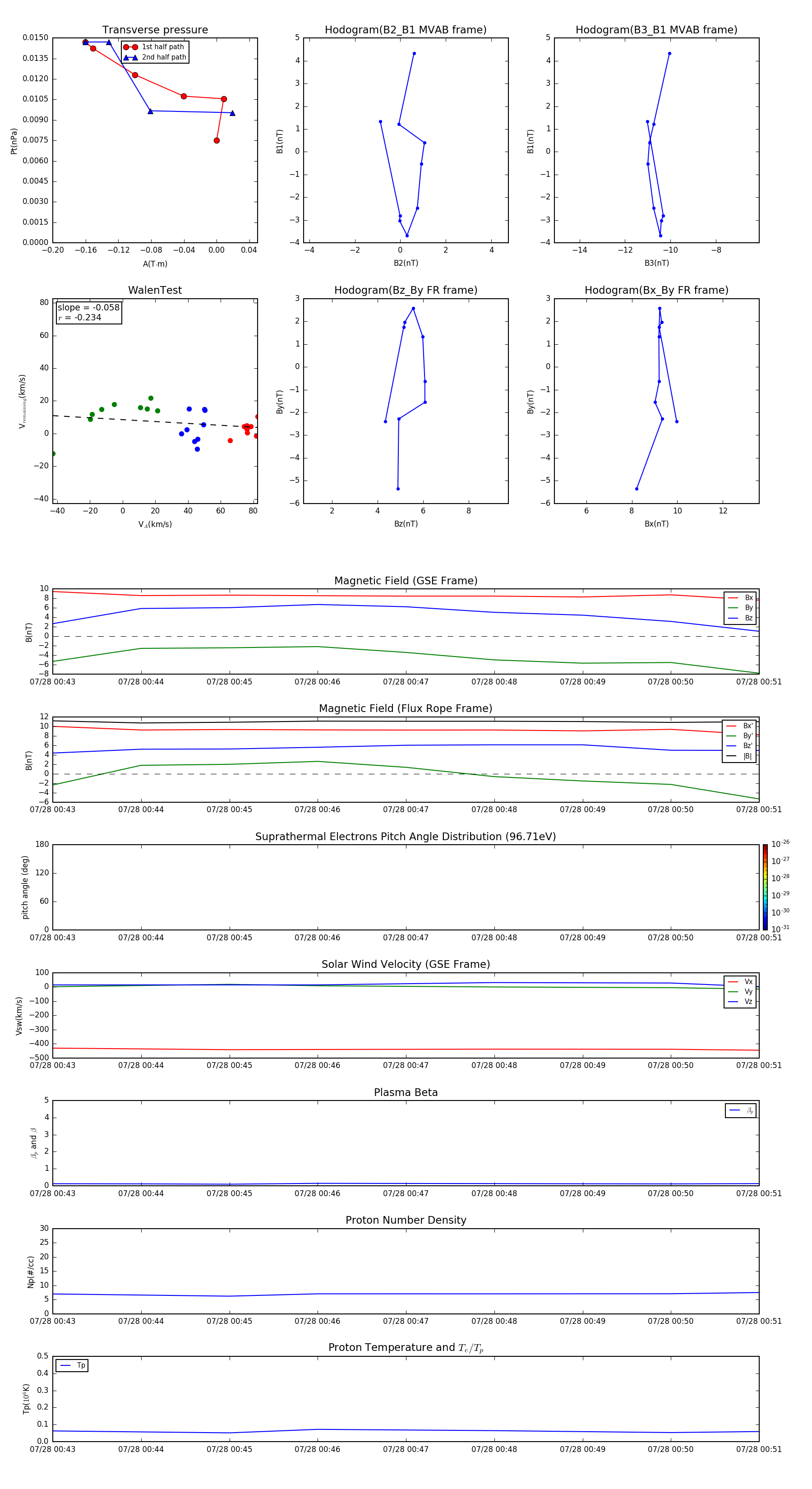Select the "Vx" entry in velocity legend
This screenshot has width=812, height=1489.
tap(741, 981)
